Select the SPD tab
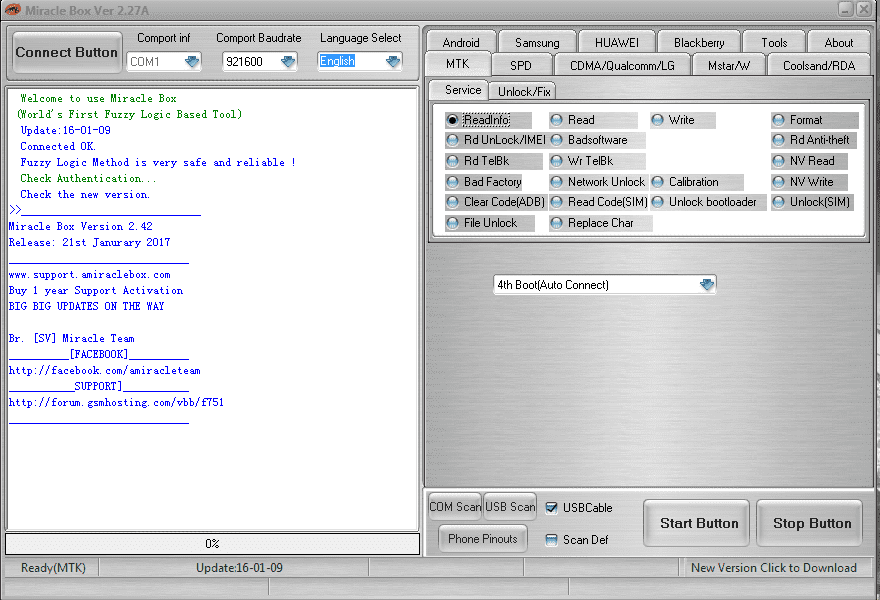The height and width of the screenshot is (600, 880). tap(521, 66)
